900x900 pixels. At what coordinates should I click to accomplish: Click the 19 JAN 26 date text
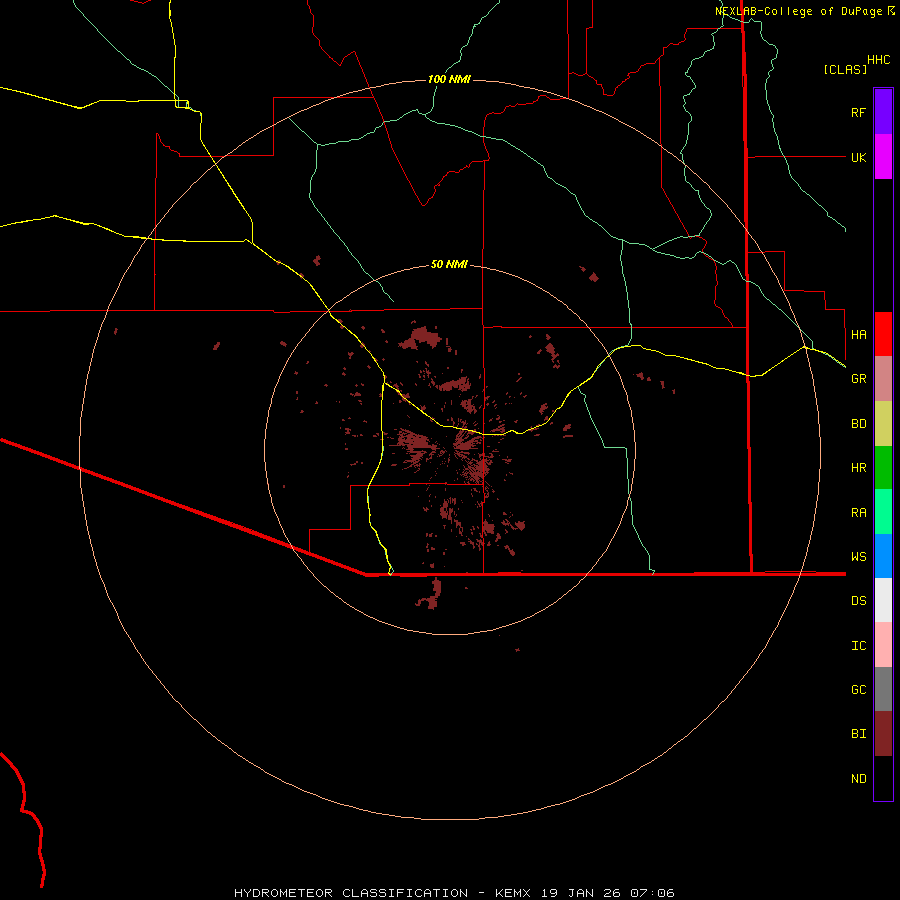pos(580,893)
